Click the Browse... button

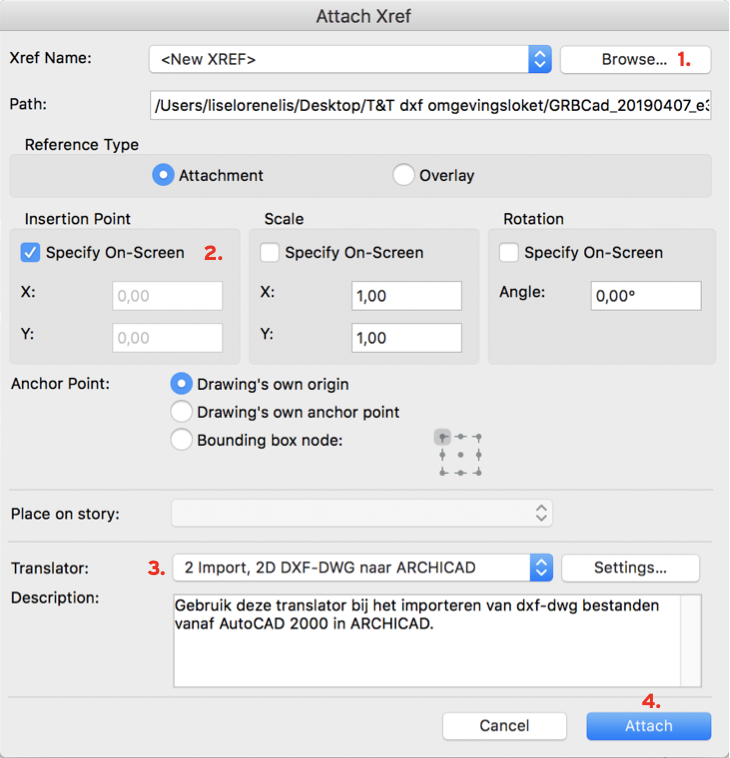[635, 59]
